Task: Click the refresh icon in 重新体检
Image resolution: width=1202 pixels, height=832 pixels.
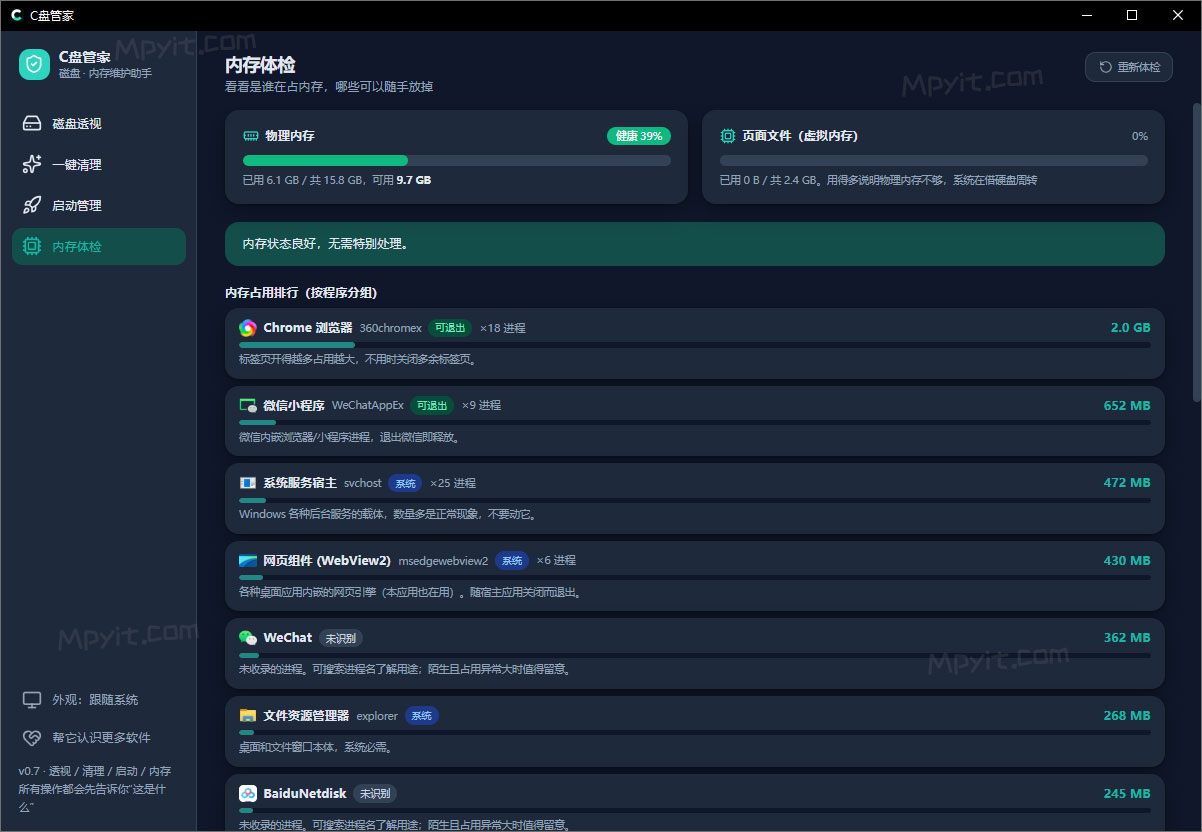Action: point(1105,67)
